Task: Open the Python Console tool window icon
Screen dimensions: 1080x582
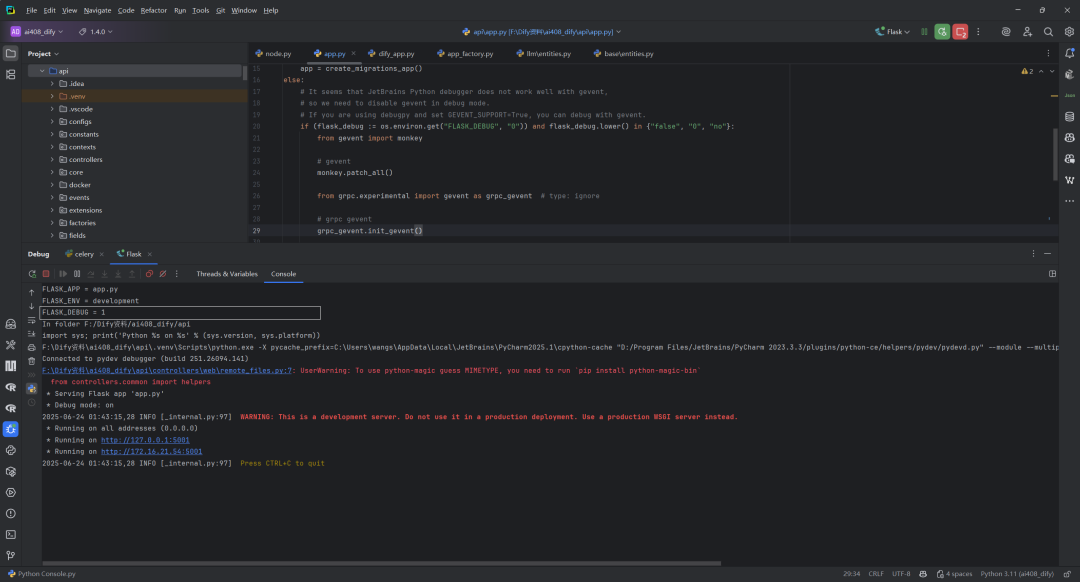Action: (10, 450)
